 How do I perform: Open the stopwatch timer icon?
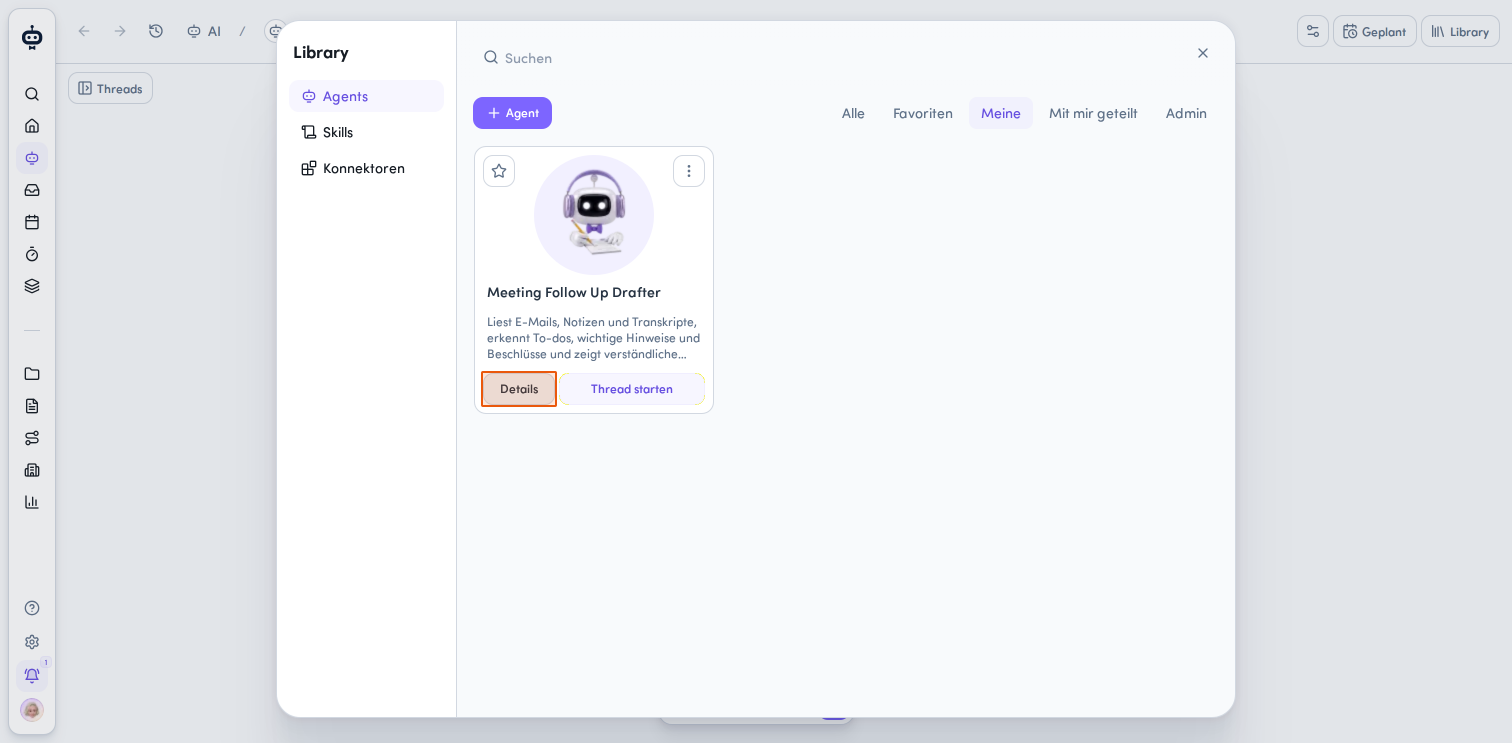(32, 254)
